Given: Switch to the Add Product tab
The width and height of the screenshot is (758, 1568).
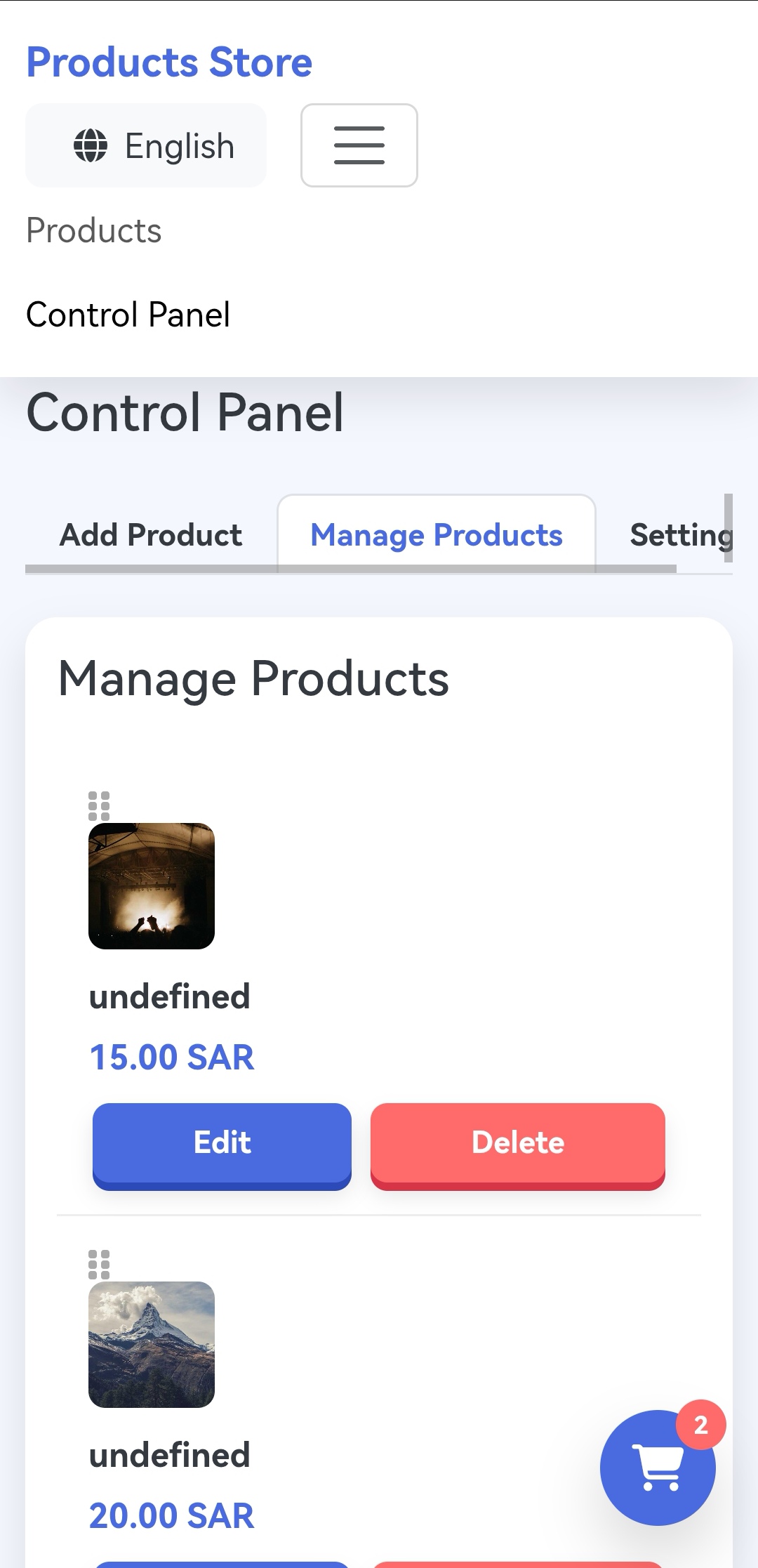Looking at the screenshot, I should click(x=151, y=535).
